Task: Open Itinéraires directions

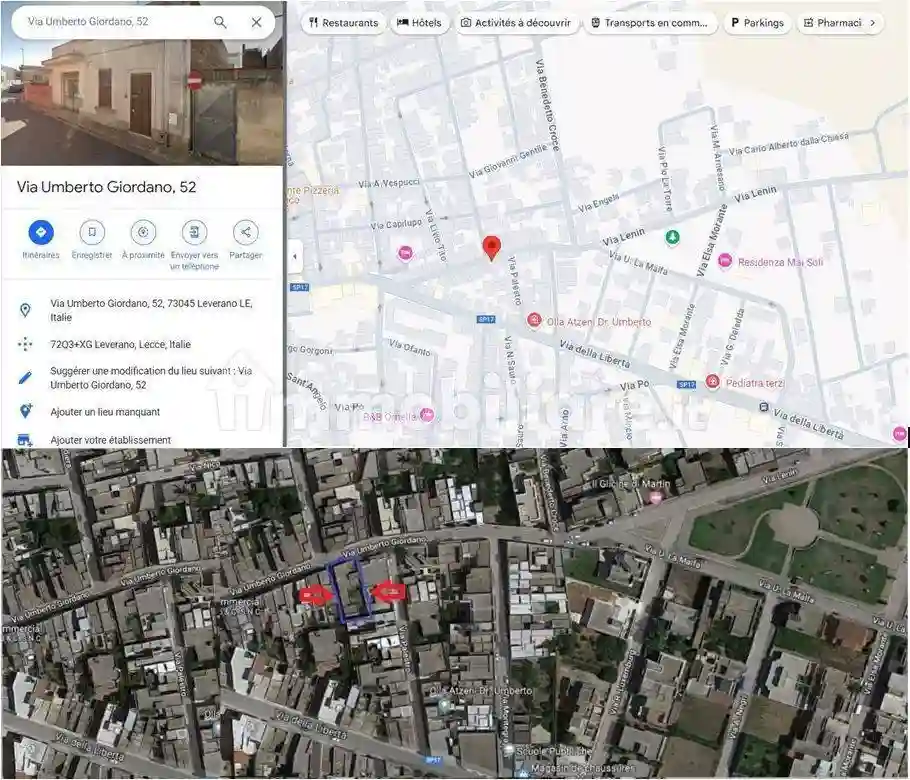Action: [41, 233]
